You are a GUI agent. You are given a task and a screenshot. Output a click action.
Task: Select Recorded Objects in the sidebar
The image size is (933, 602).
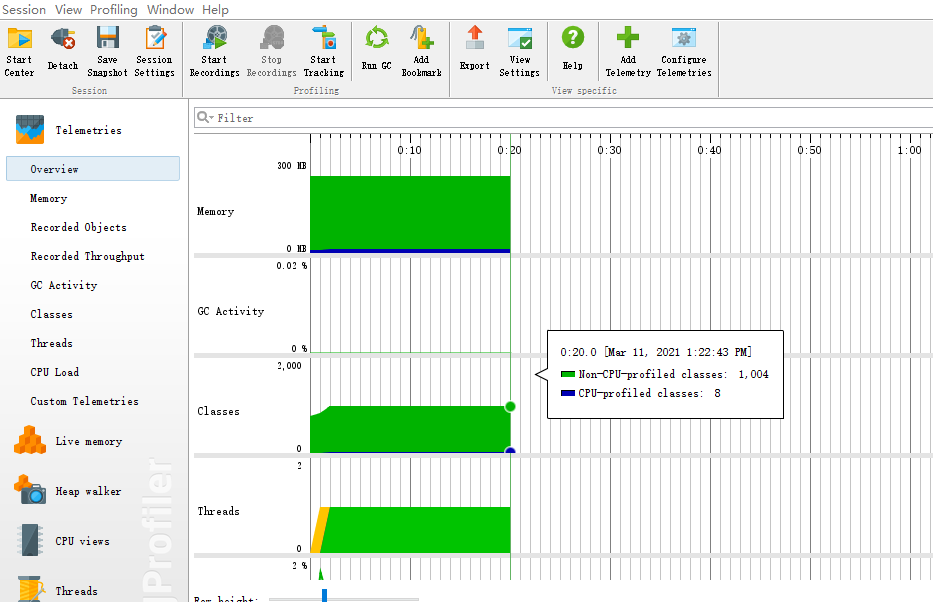point(79,227)
